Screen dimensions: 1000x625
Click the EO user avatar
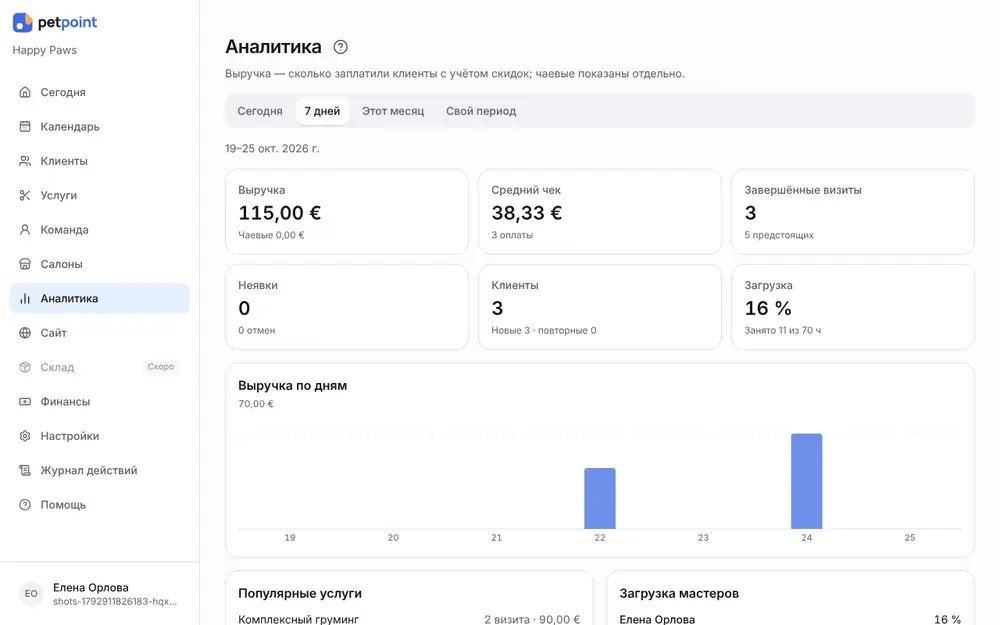point(31,594)
